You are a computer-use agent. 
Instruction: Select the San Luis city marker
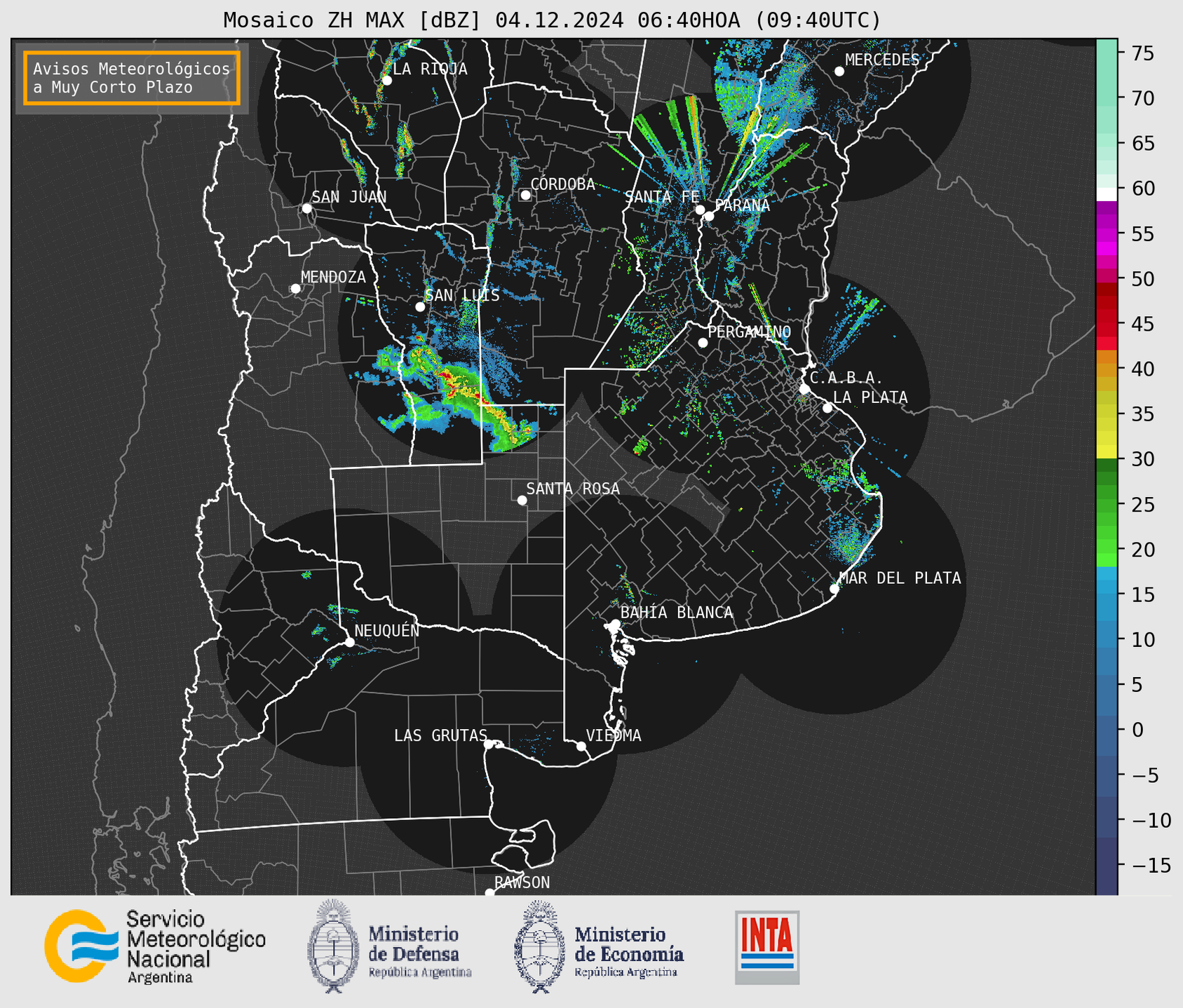tap(420, 306)
